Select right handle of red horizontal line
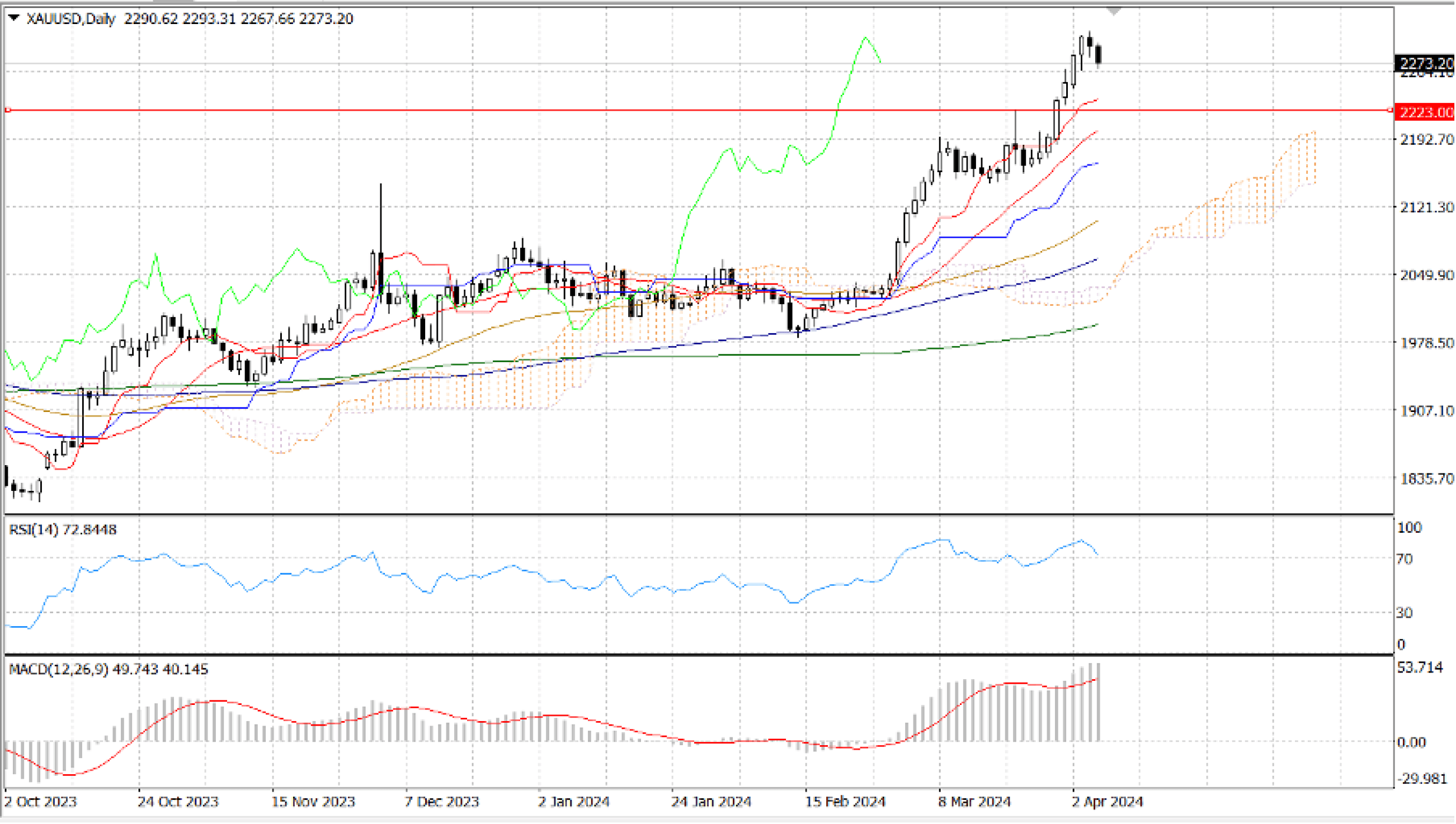Viewport: 1456px width, 824px height. coord(1391,110)
